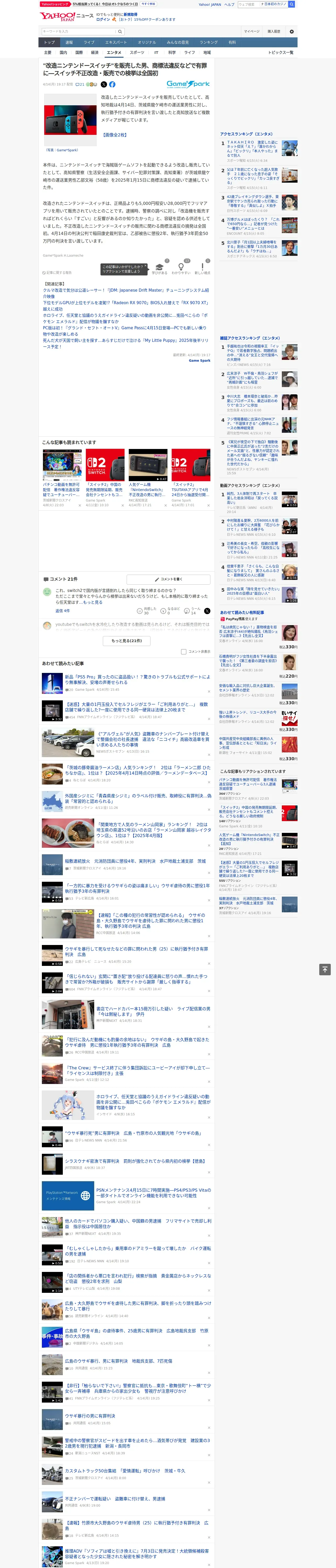The height and width of the screenshot is (1568, 336).
Task: Share article on Facebook icon under headline
Action: [112, 85]
